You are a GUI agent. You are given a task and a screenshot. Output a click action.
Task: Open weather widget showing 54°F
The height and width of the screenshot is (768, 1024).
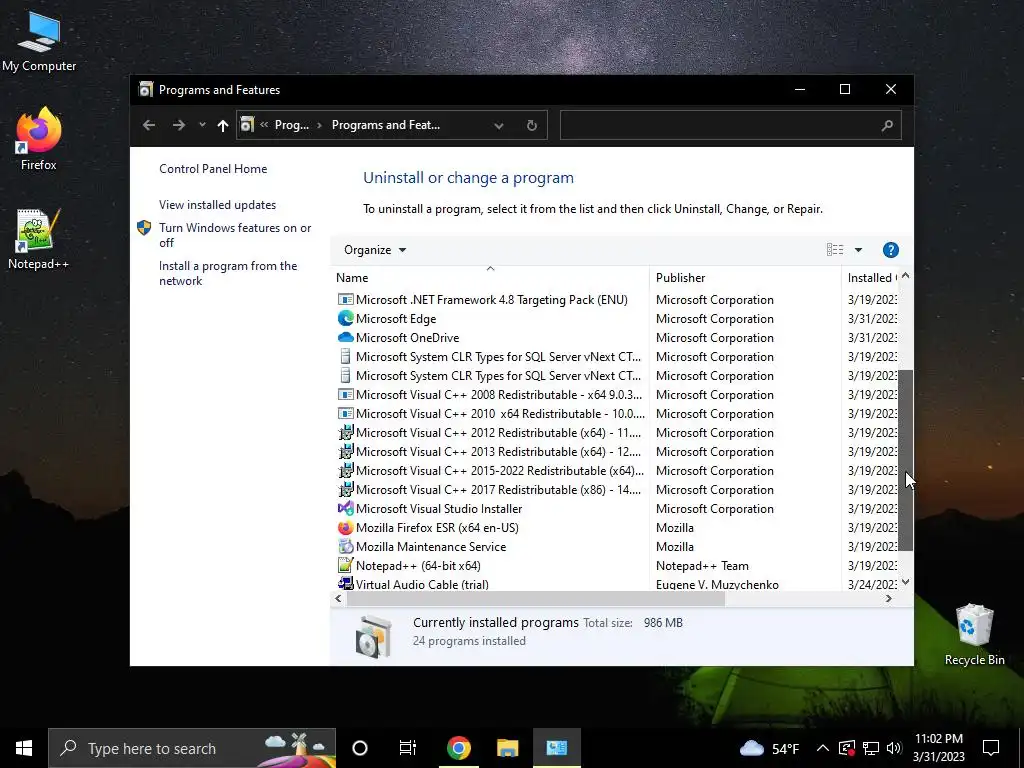[x=769, y=748]
